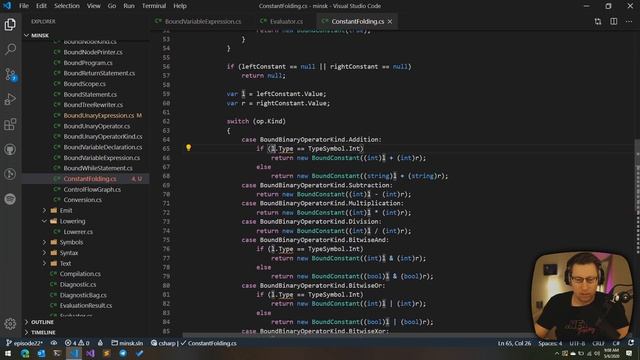Open Telegram from the taskbar
Image resolution: width=640 pixels, height=360 pixels.
tap(123, 353)
